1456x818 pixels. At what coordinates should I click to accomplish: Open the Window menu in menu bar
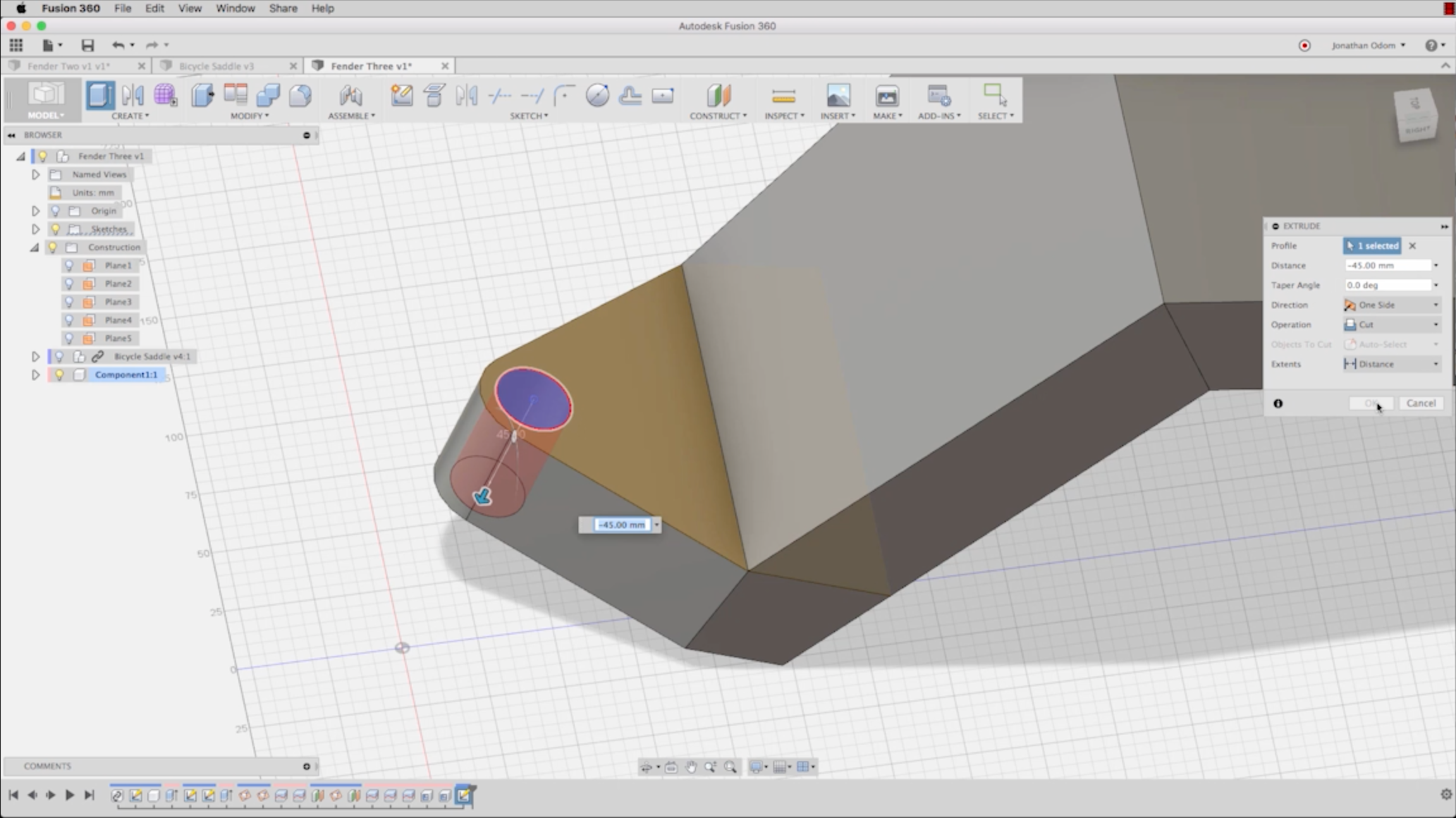point(235,8)
